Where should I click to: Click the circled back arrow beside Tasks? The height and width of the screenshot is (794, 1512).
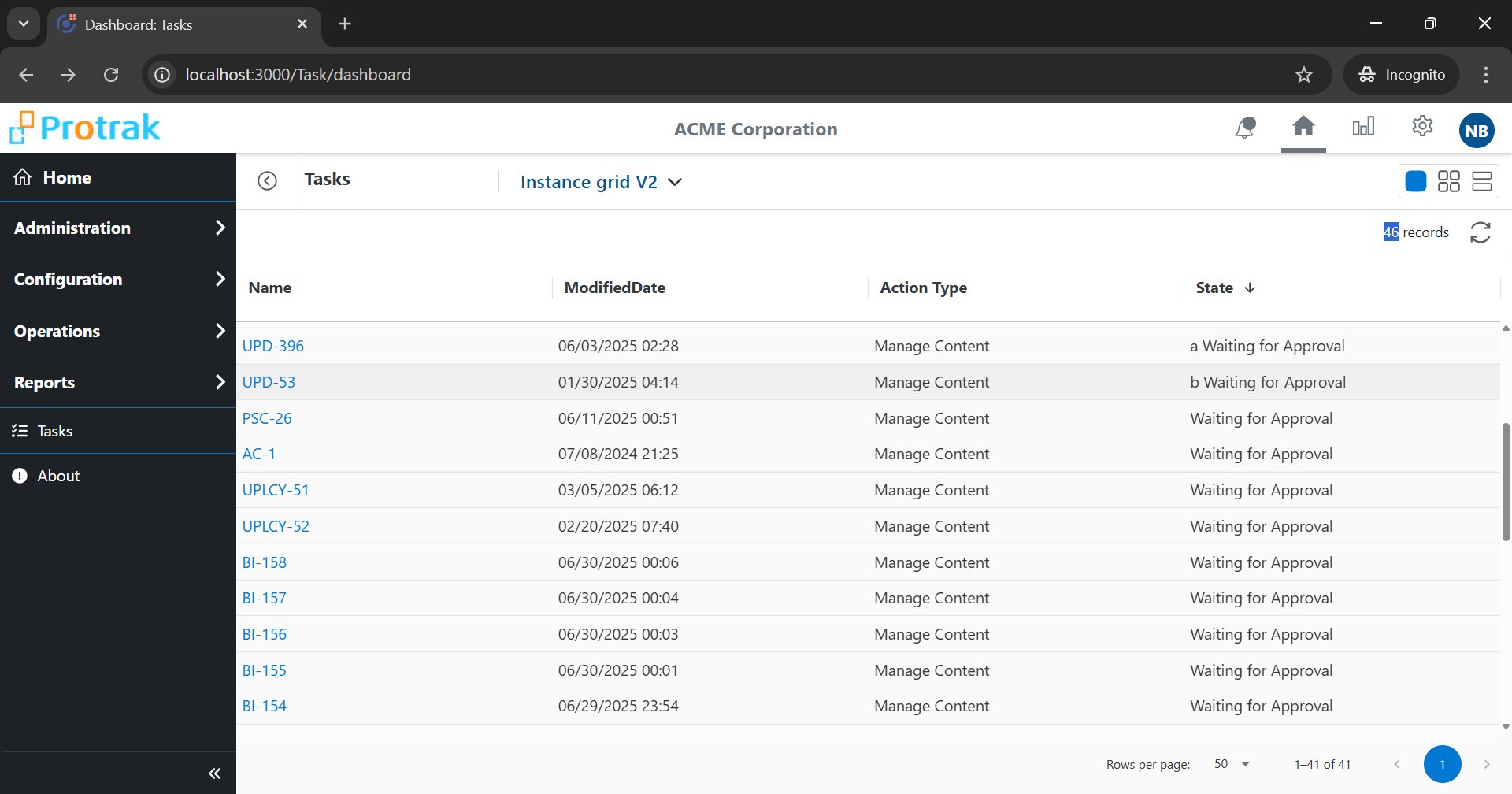coord(268,181)
